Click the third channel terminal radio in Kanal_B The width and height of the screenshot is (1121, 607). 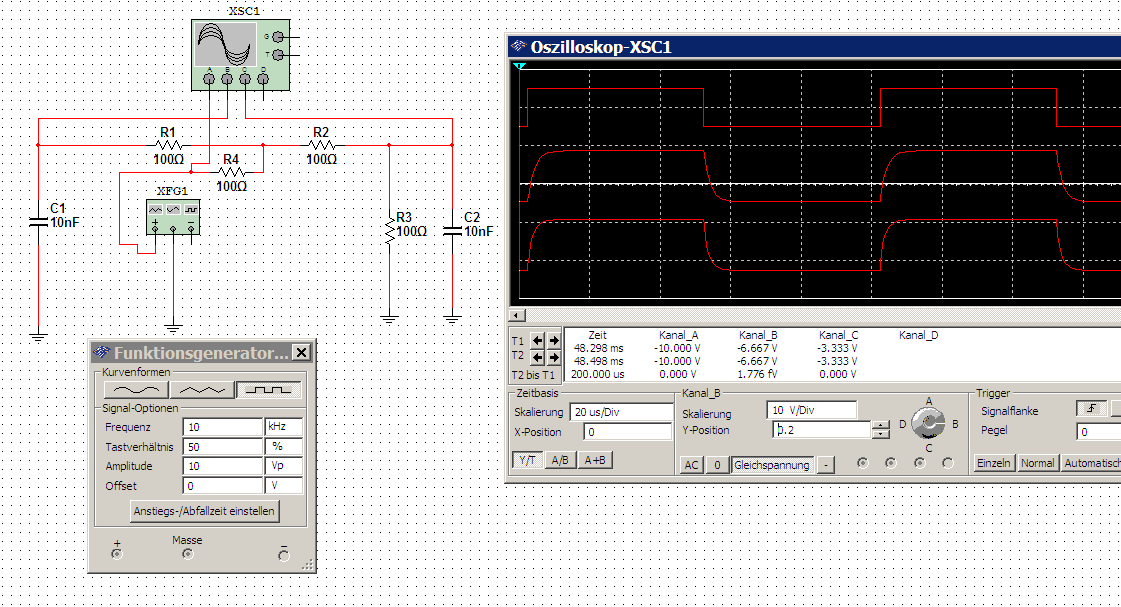pyautogui.click(x=919, y=463)
